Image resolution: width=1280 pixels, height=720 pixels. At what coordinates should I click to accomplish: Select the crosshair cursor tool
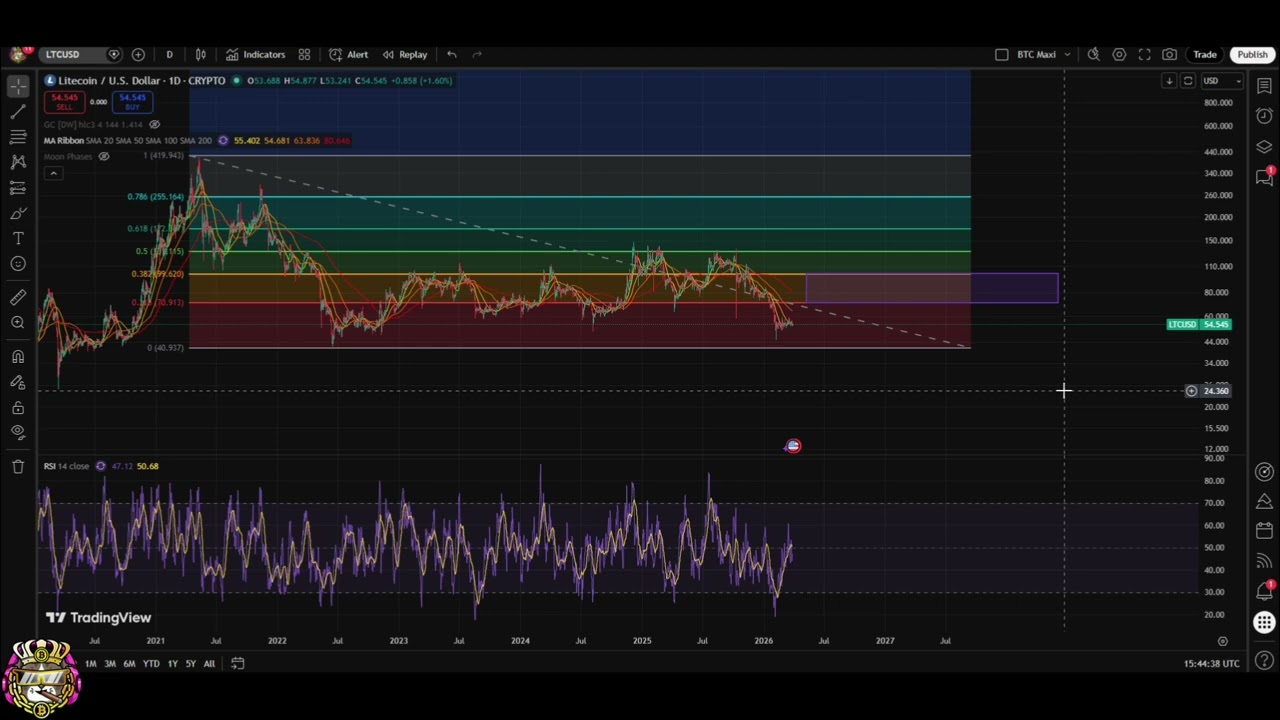pyautogui.click(x=18, y=86)
